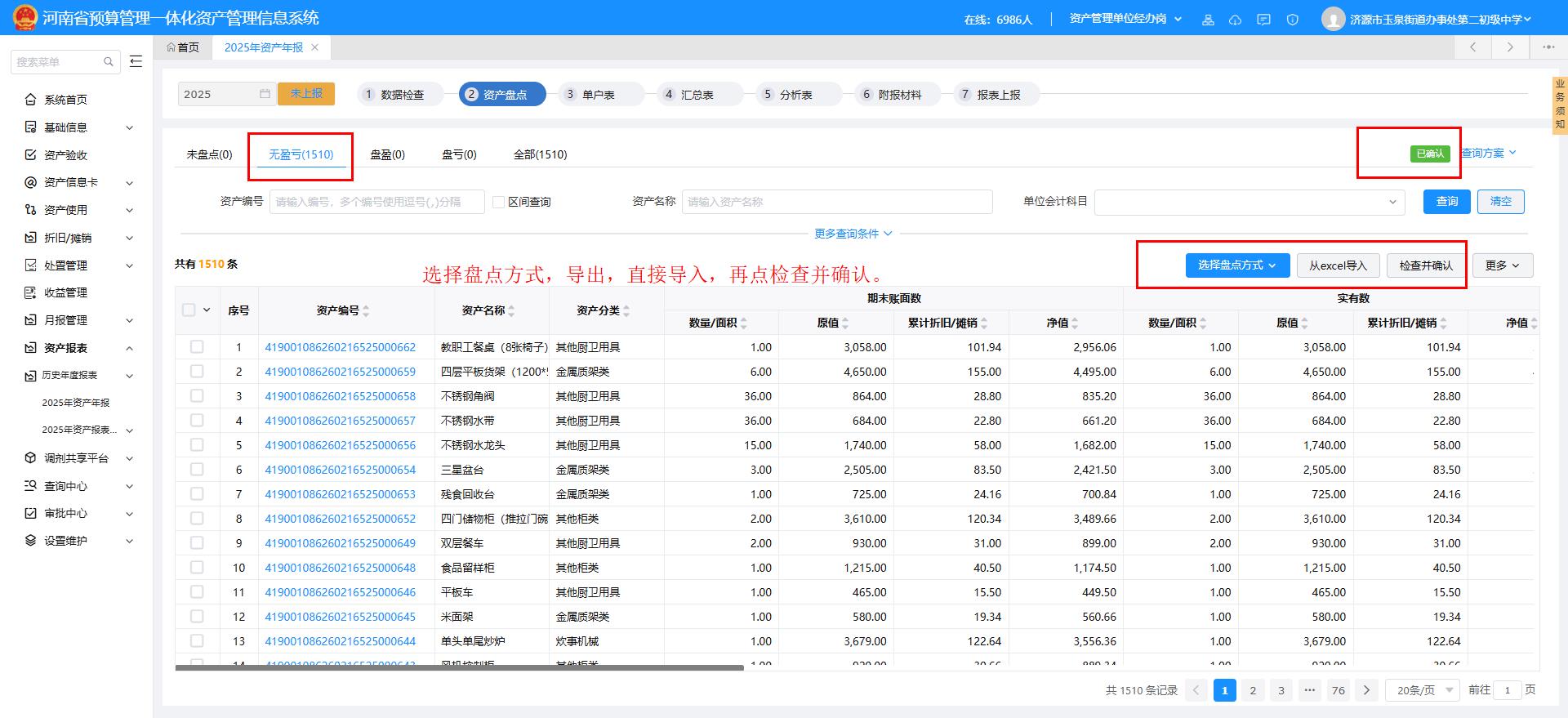The image size is (1568, 718).
Task: Open the 资产管理单位经办岗 role dropdown
Action: coord(1125,19)
